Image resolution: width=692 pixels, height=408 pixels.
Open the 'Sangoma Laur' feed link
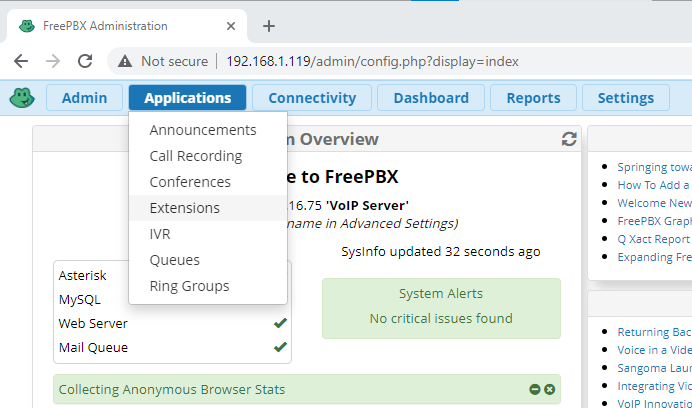654,368
